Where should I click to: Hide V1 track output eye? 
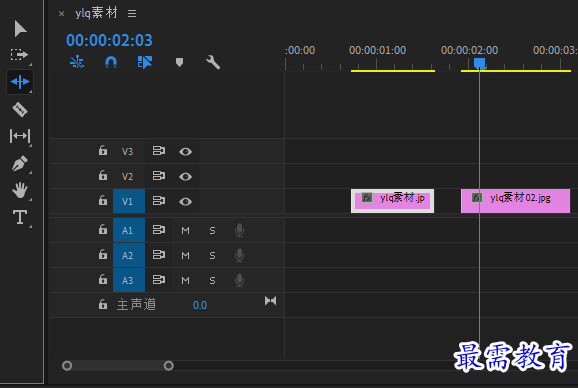(185, 202)
